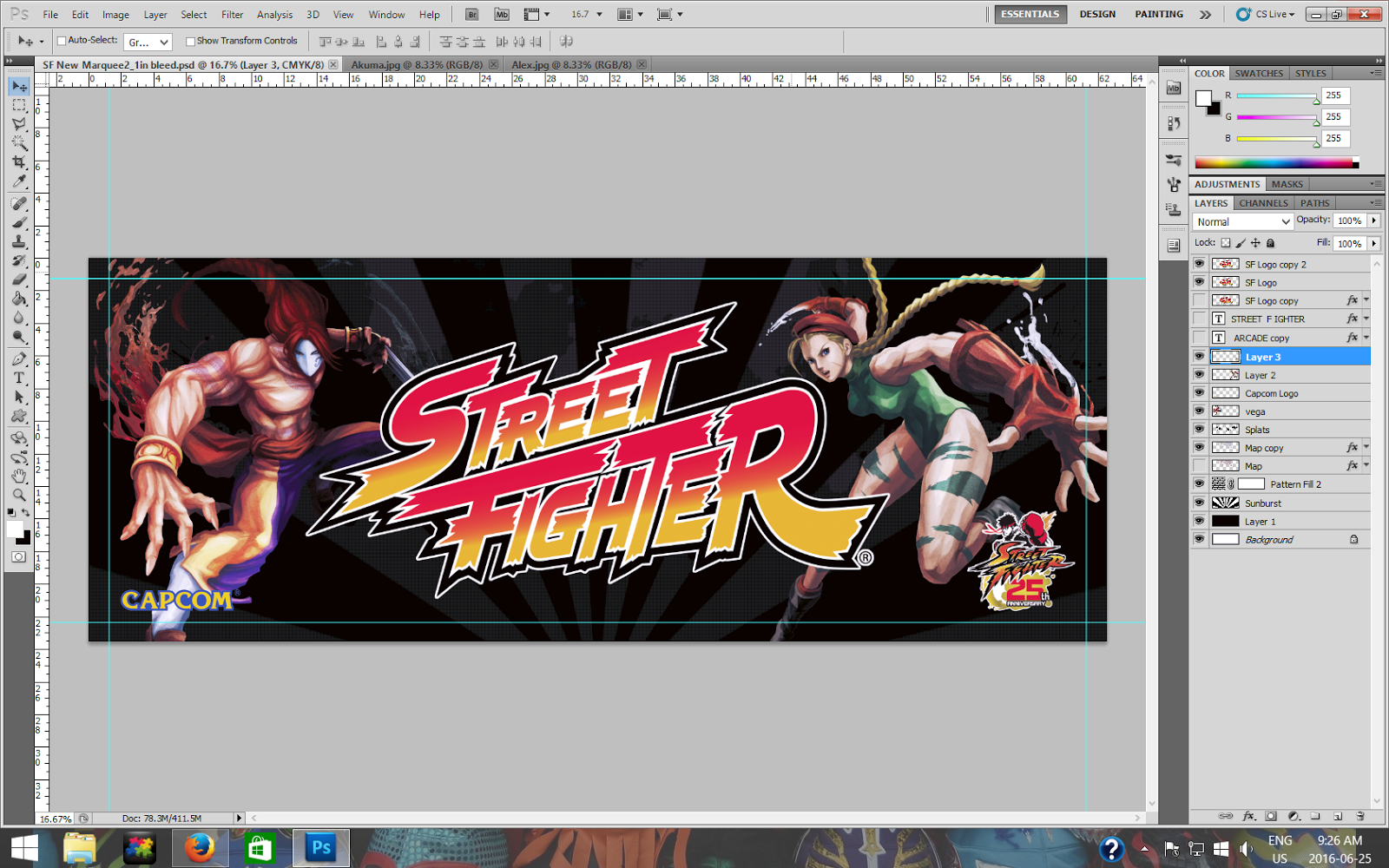
Task: Open the blend mode dropdown showing Normal
Action: (1241, 221)
